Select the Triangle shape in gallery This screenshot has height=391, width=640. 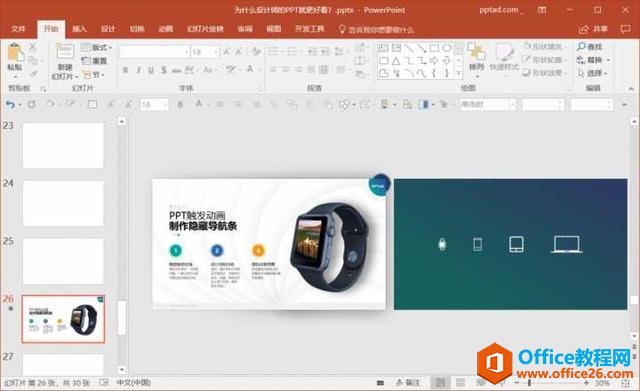(x=396, y=61)
